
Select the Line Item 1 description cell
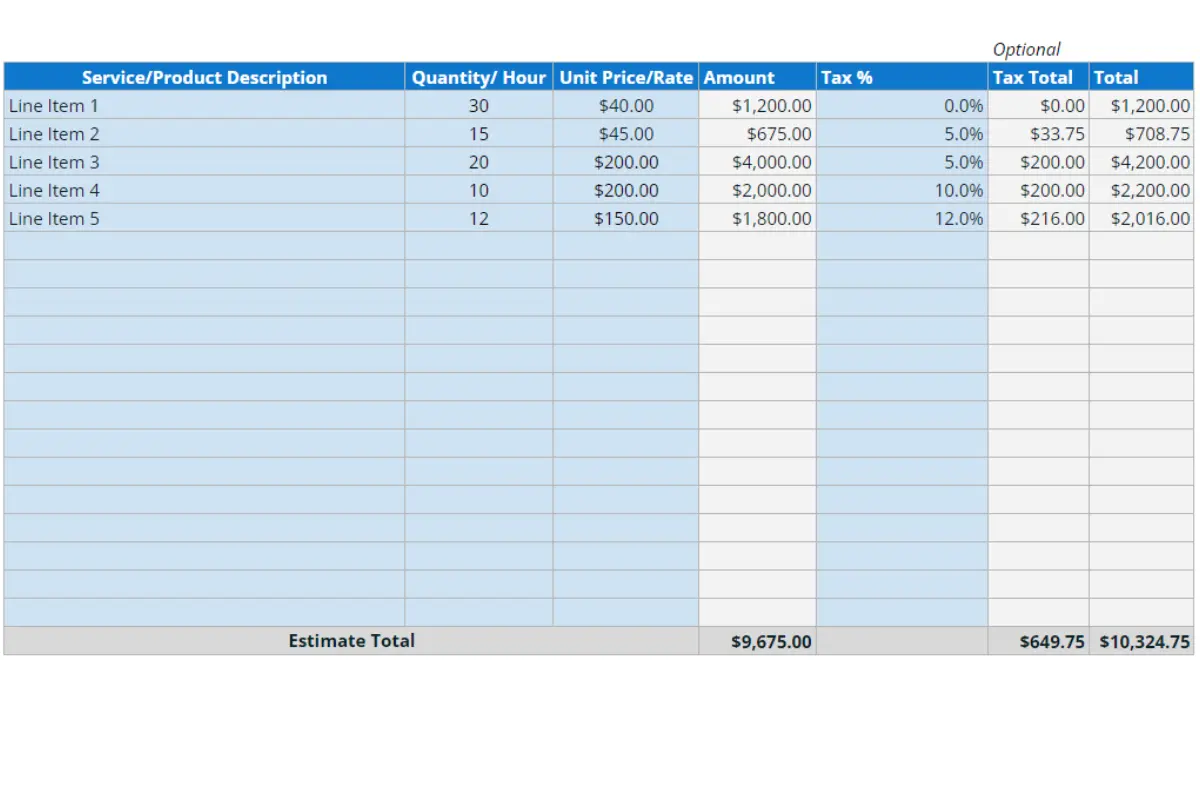tap(204, 105)
